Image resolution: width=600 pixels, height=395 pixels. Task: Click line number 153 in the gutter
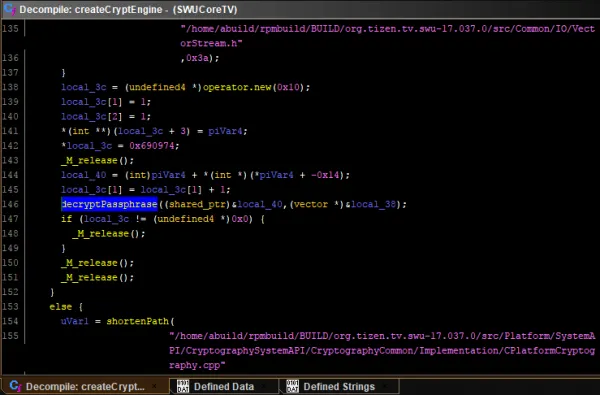pyautogui.click(x=10, y=307)
